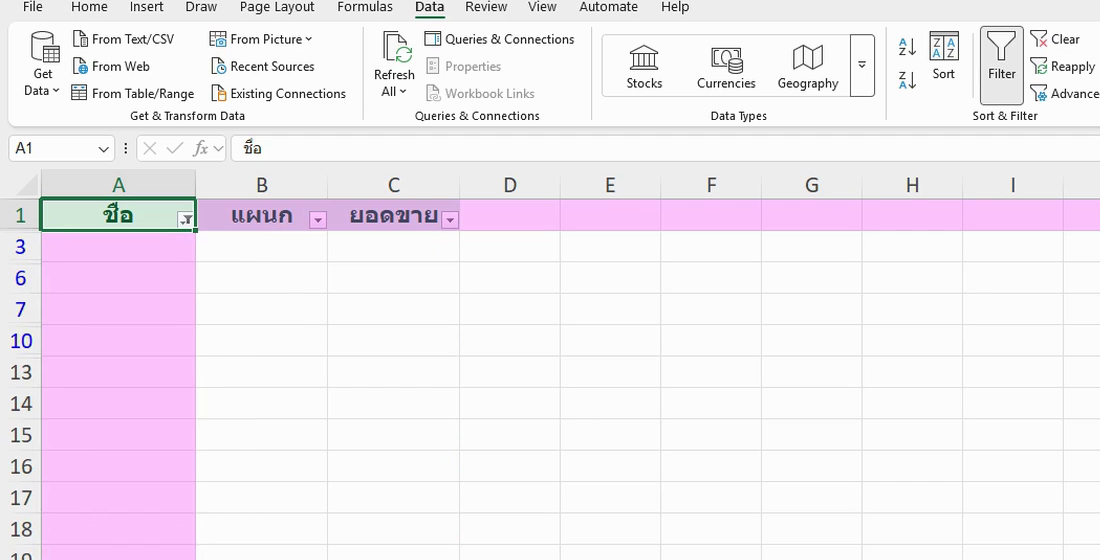Click the Refresh All icon
This screenshot has height=560, width=1100.
396,48
